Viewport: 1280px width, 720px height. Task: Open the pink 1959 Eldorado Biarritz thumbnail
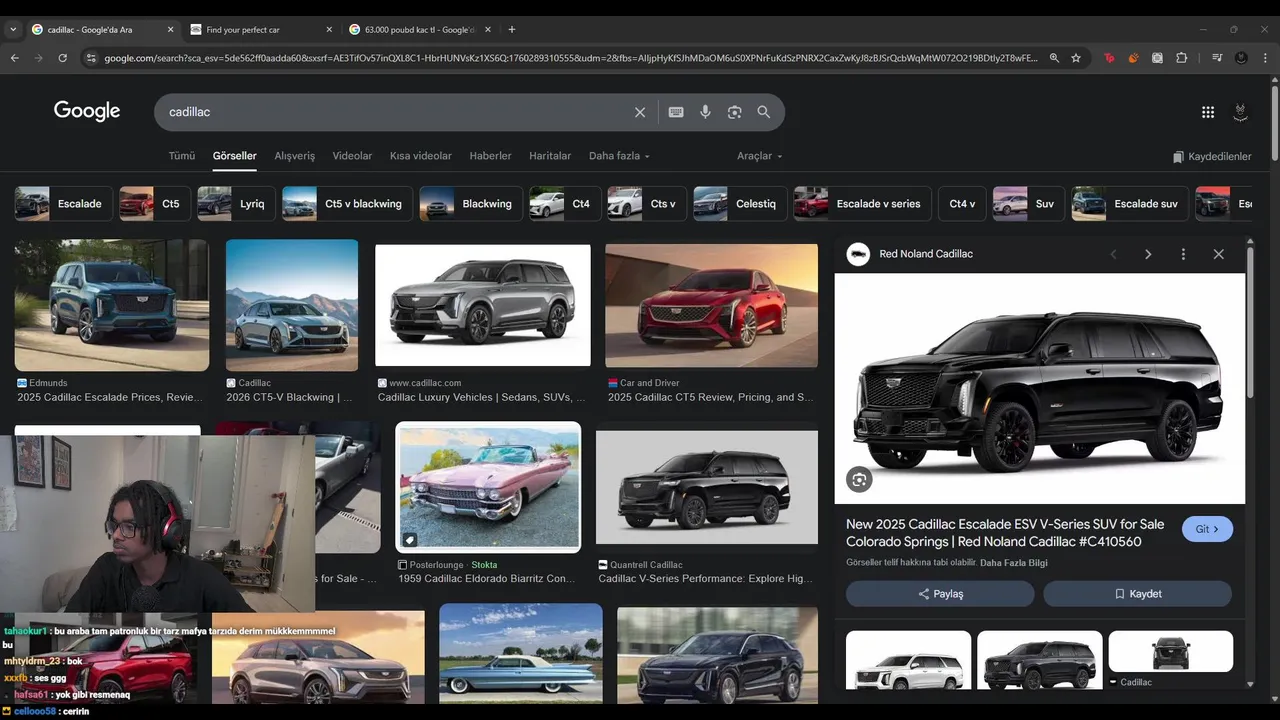(488, 487)
